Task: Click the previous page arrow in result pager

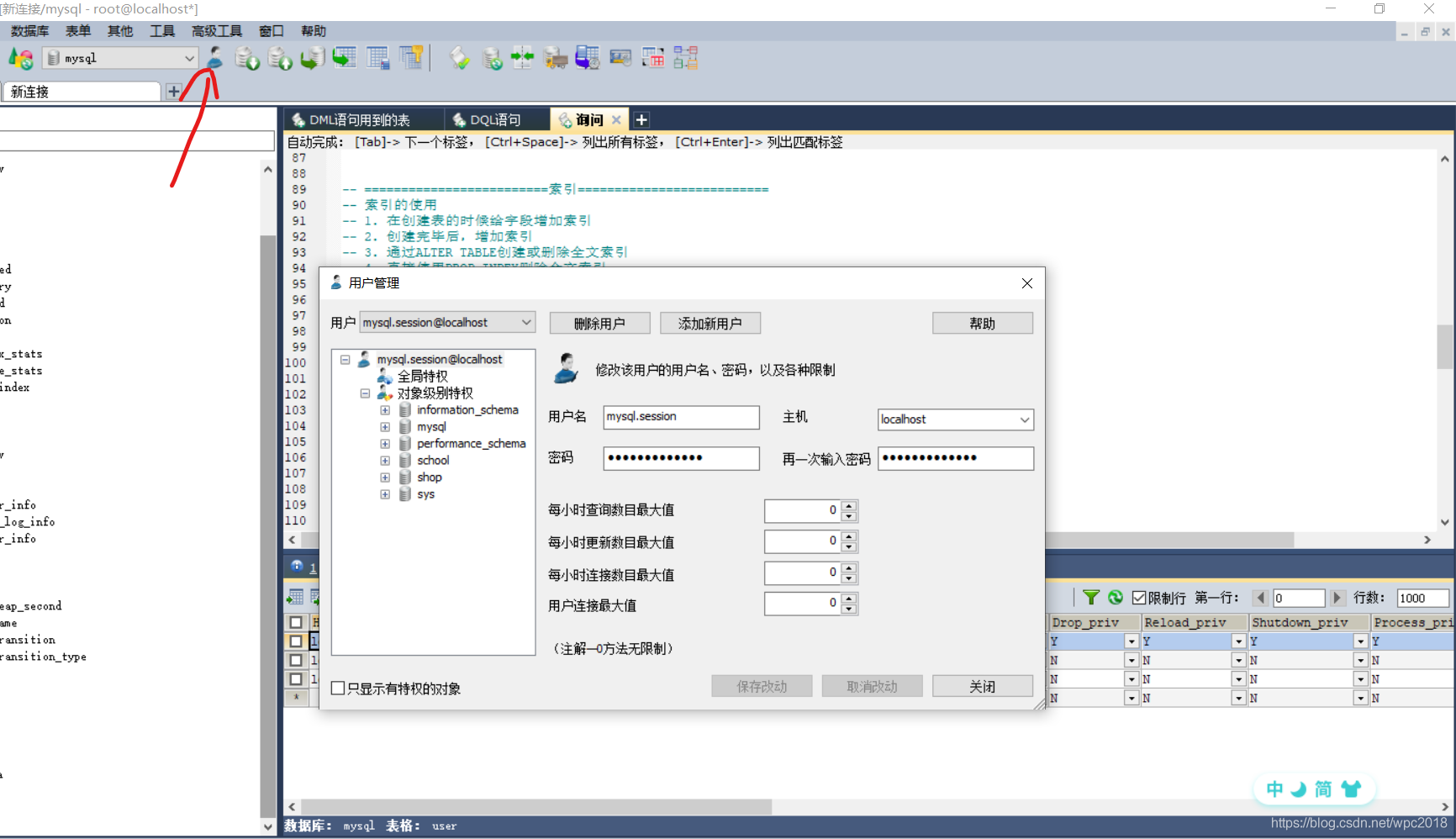Action: pyautogui.click(x=1260, y=598)
